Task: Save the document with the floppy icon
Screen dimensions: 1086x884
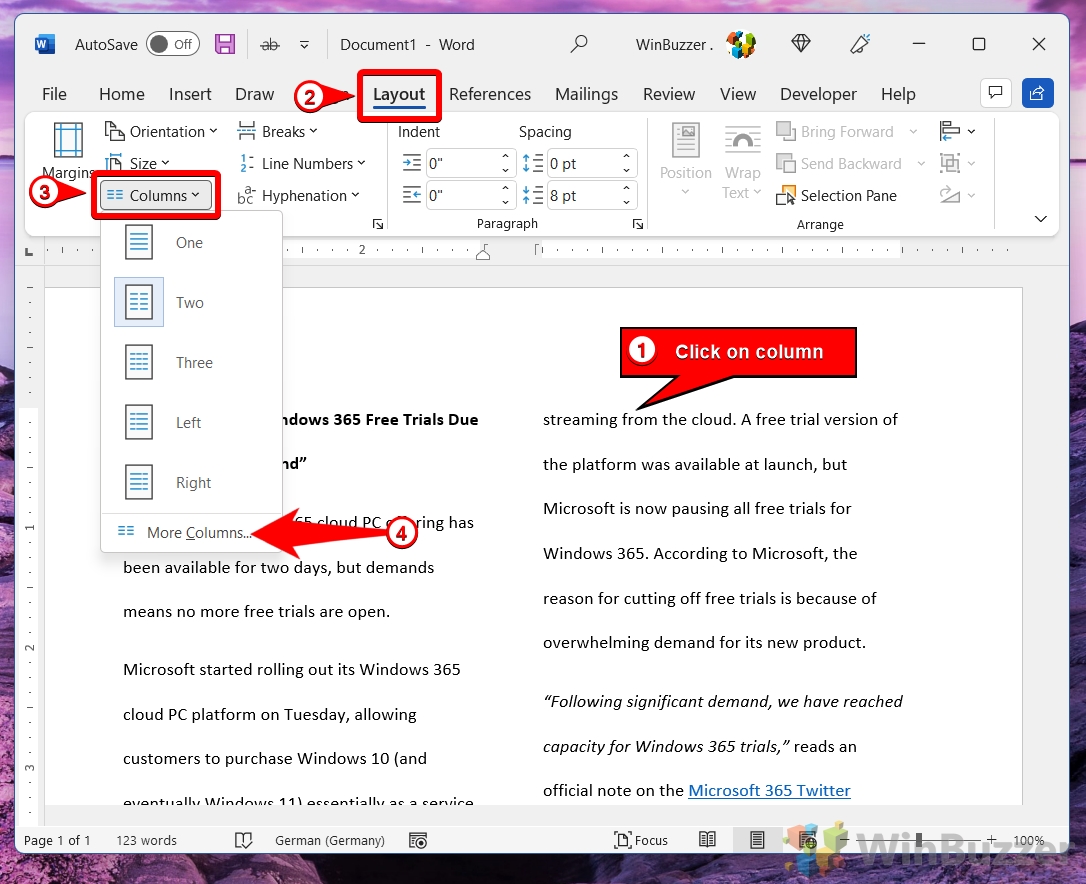Action: (x=224, y=44)
